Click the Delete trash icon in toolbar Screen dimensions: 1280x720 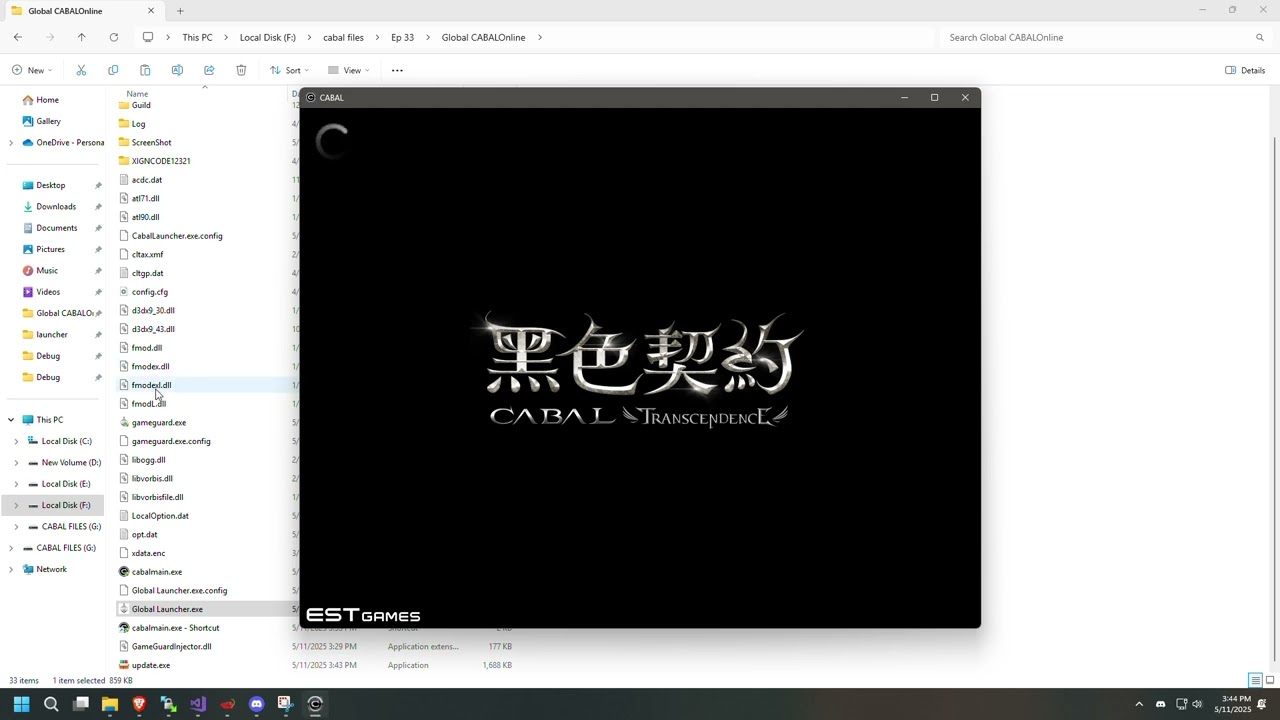tap(241, 70)
